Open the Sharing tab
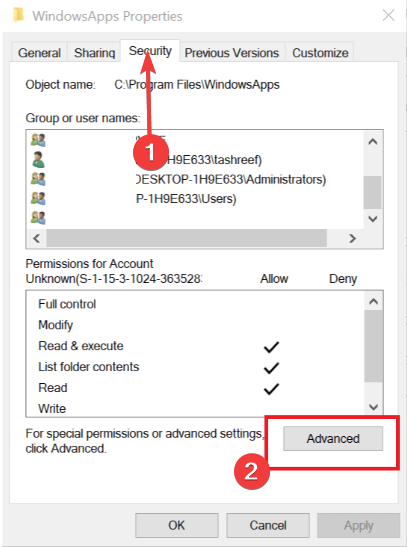 94,53
